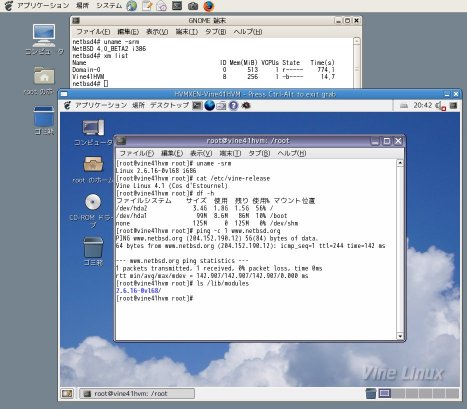
Task: Click the GNOME foot icon in host panel
Action: point(9,5)
